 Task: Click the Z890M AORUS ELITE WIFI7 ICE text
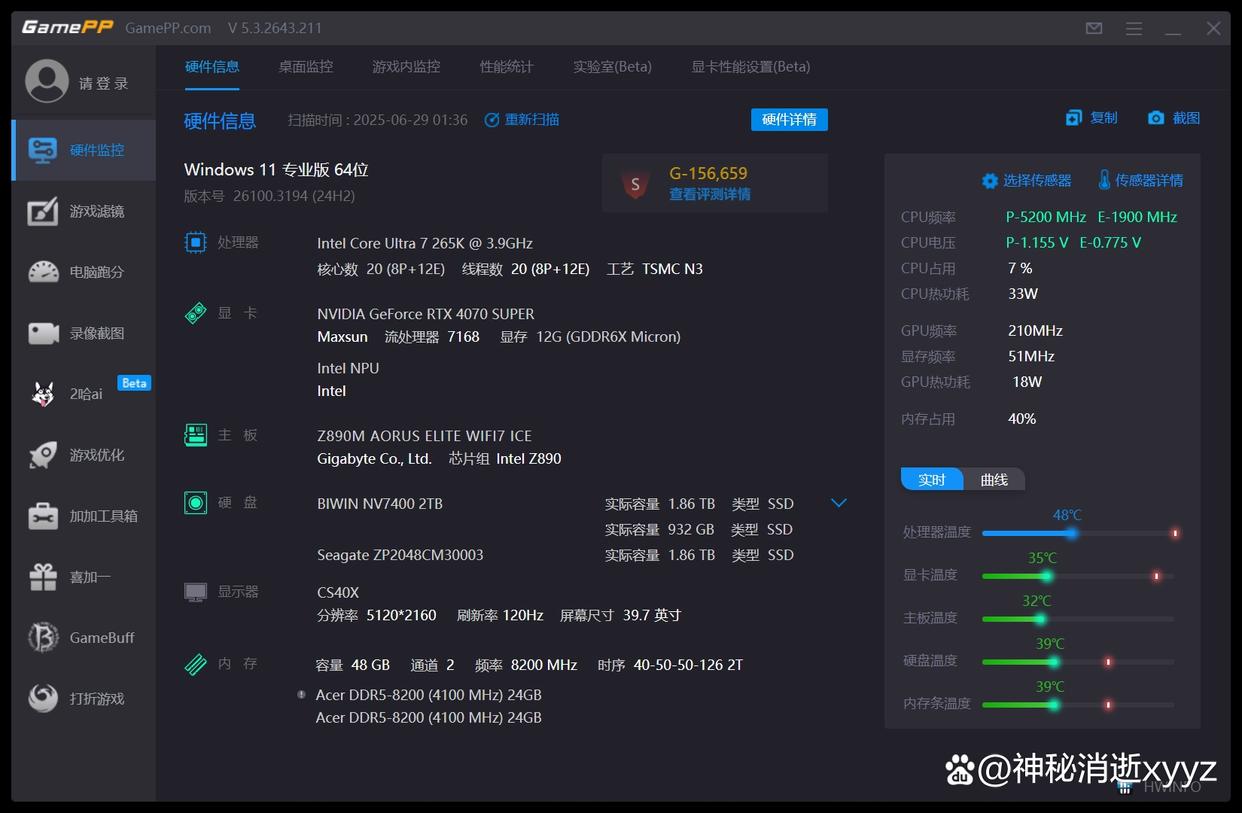pyautogui.click(x=424, y=436)
